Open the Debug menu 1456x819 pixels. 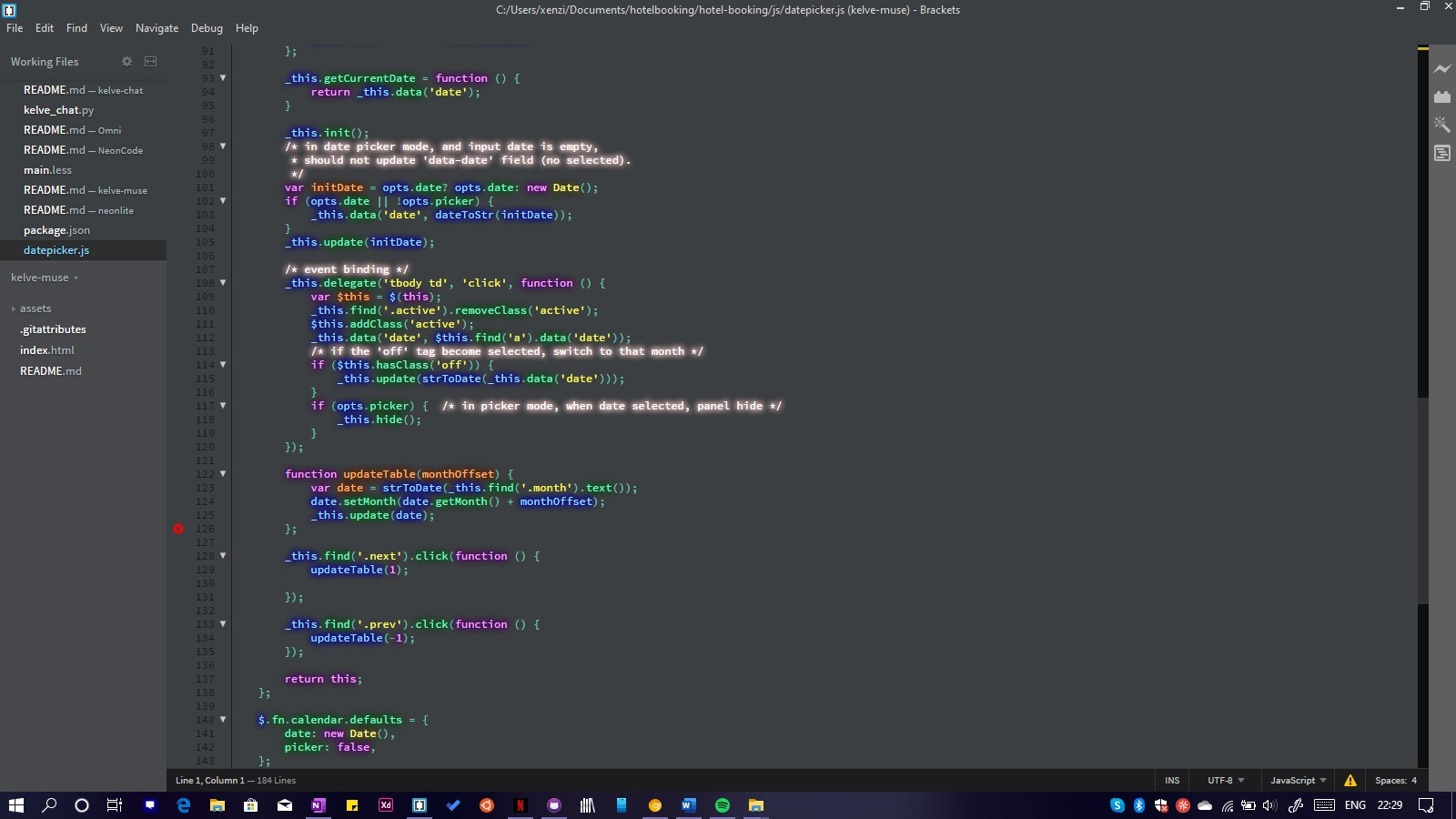(x=207, y=28)
